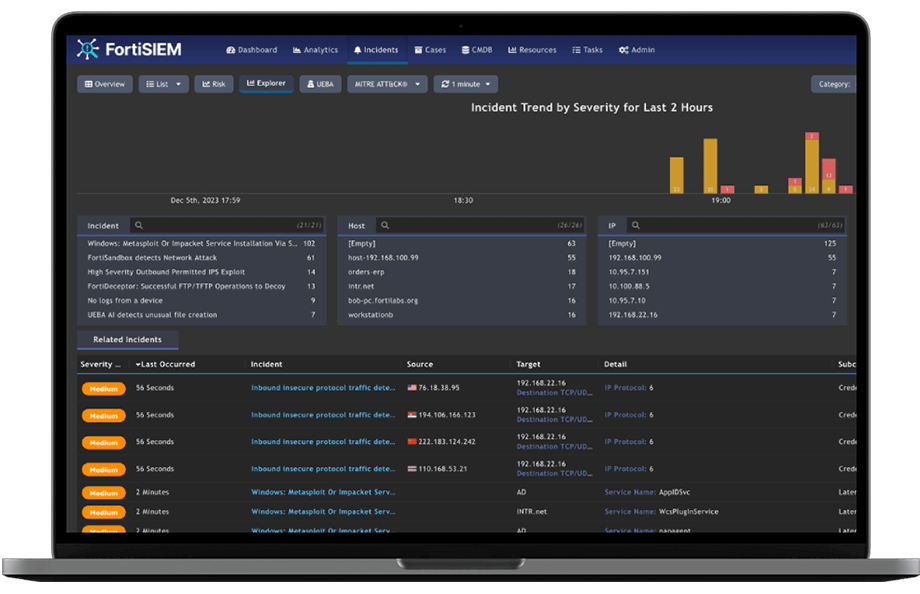Click the CMDB database icon
The image size is (920, 594).
coord(464,50)
